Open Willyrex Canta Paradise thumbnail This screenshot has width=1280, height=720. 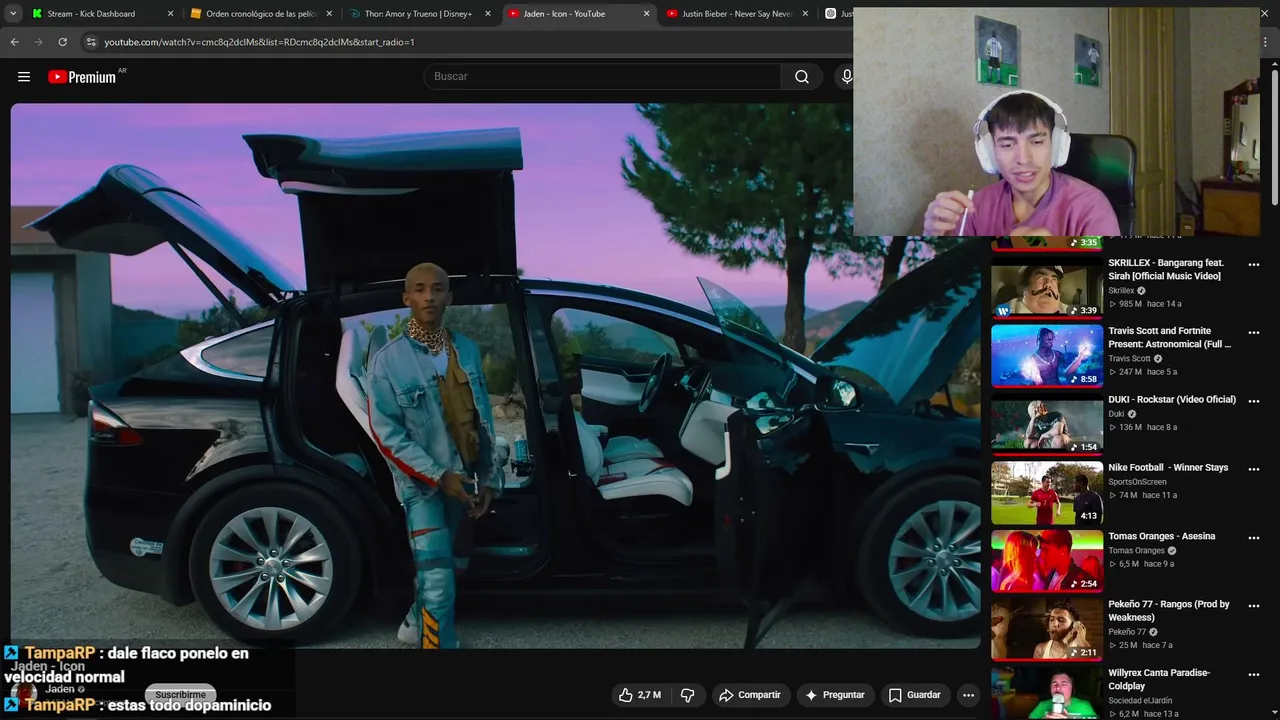(1047, 693)
